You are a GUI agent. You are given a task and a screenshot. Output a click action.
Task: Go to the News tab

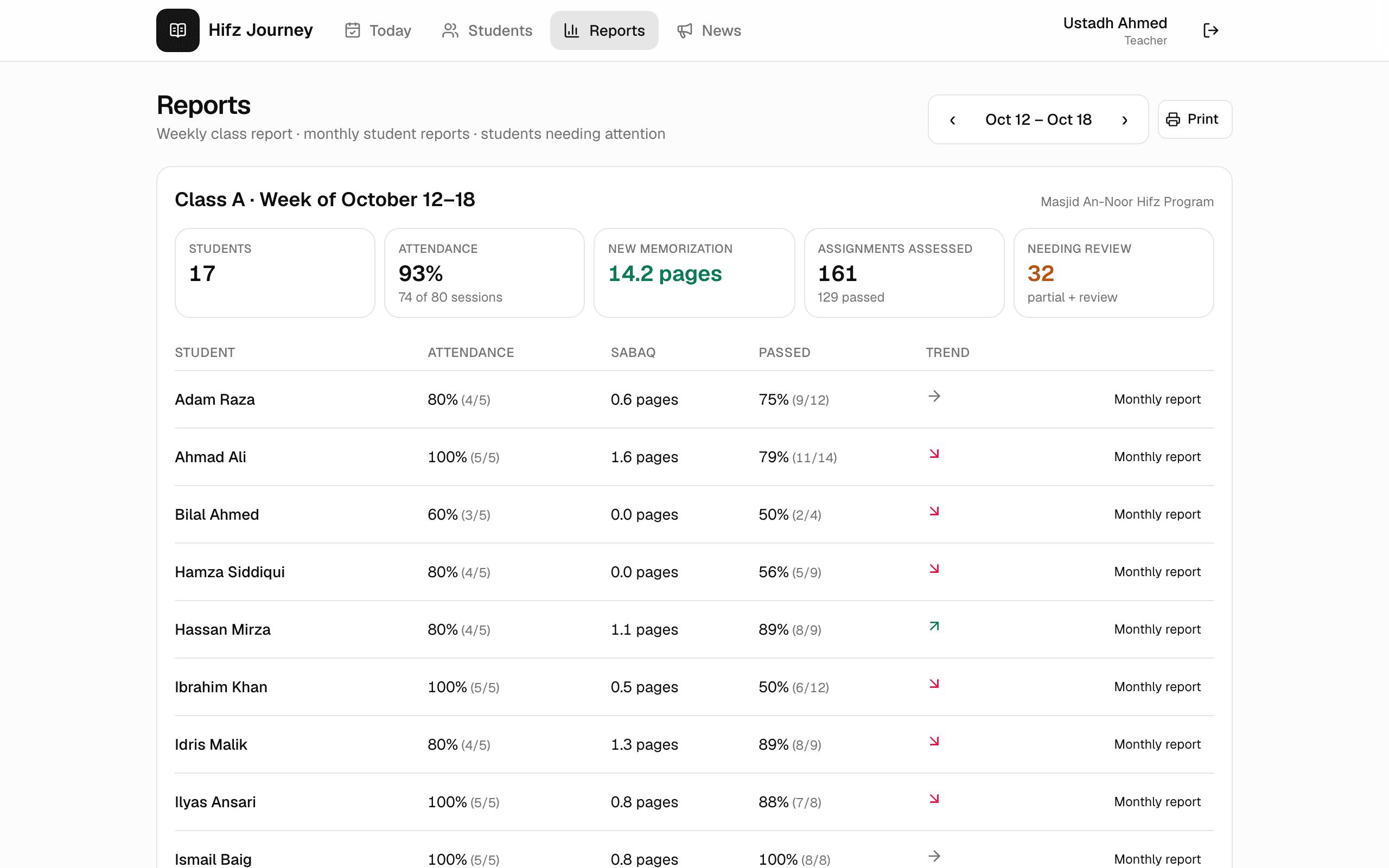(710, 30)
